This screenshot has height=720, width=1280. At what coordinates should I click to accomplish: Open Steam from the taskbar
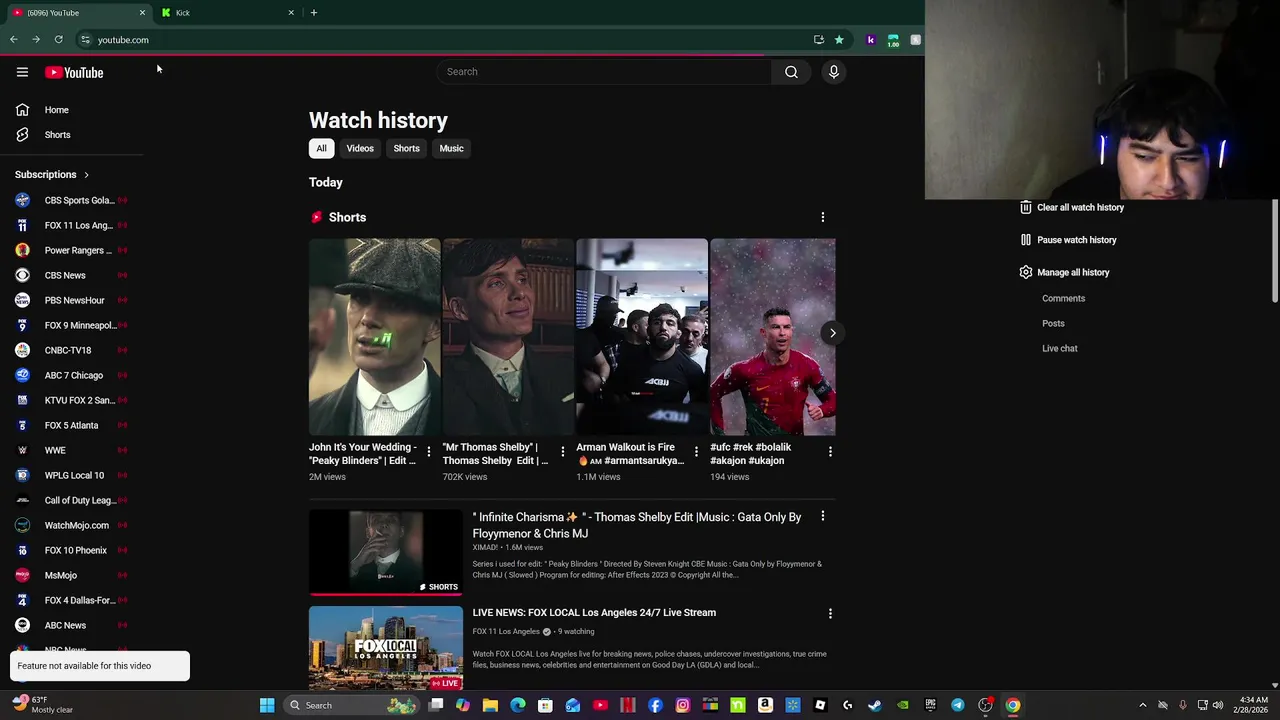tap(875, 705)
